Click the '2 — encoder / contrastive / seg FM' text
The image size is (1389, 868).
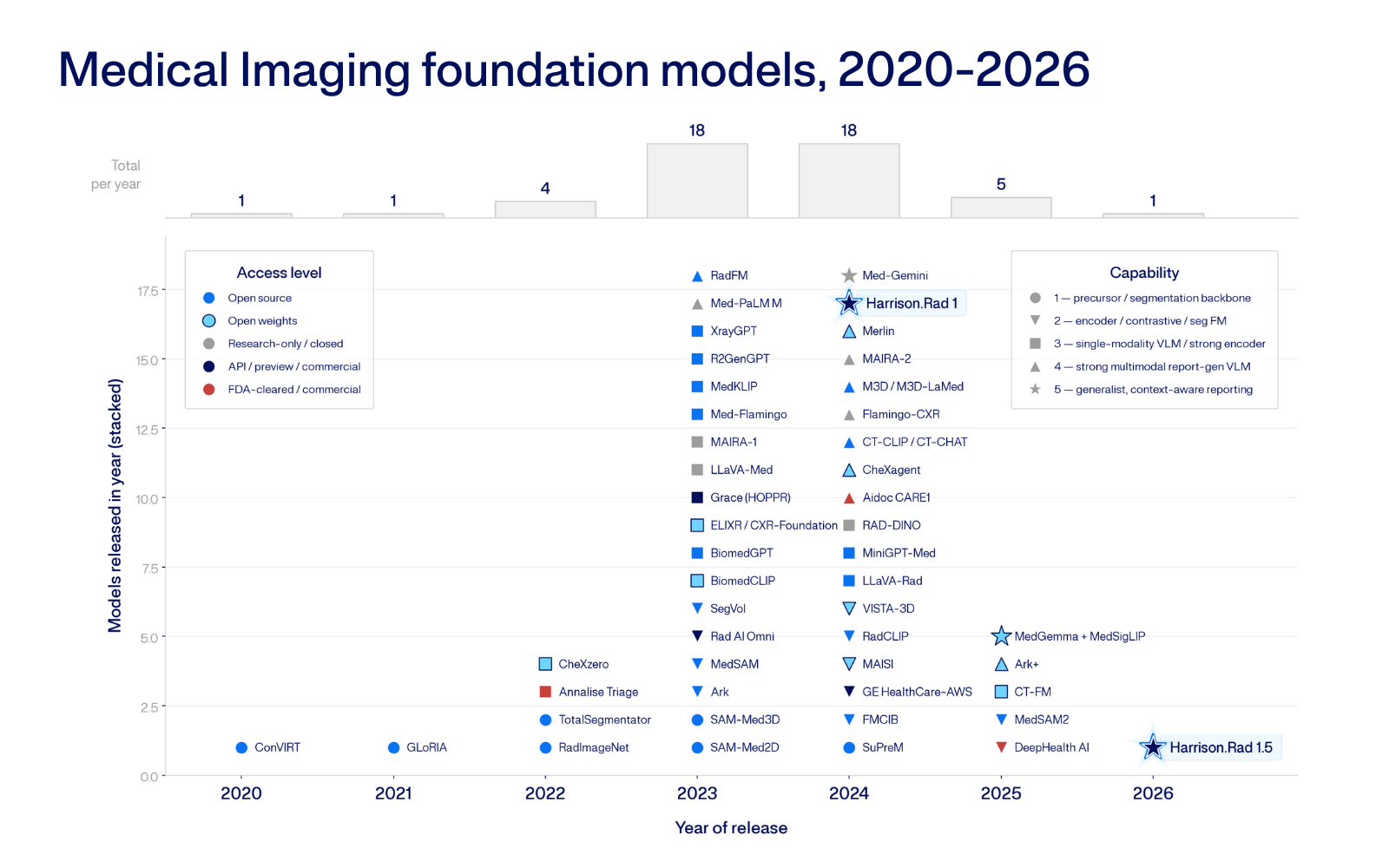click(1140, 320)
